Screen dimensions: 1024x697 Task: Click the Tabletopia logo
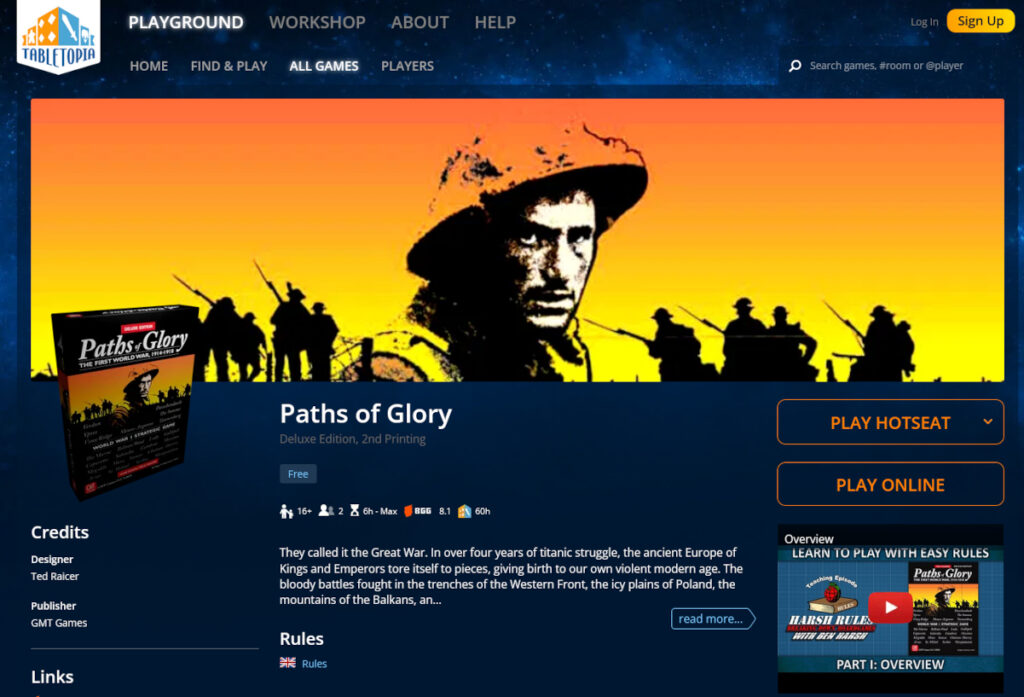(x=58, y=36)
